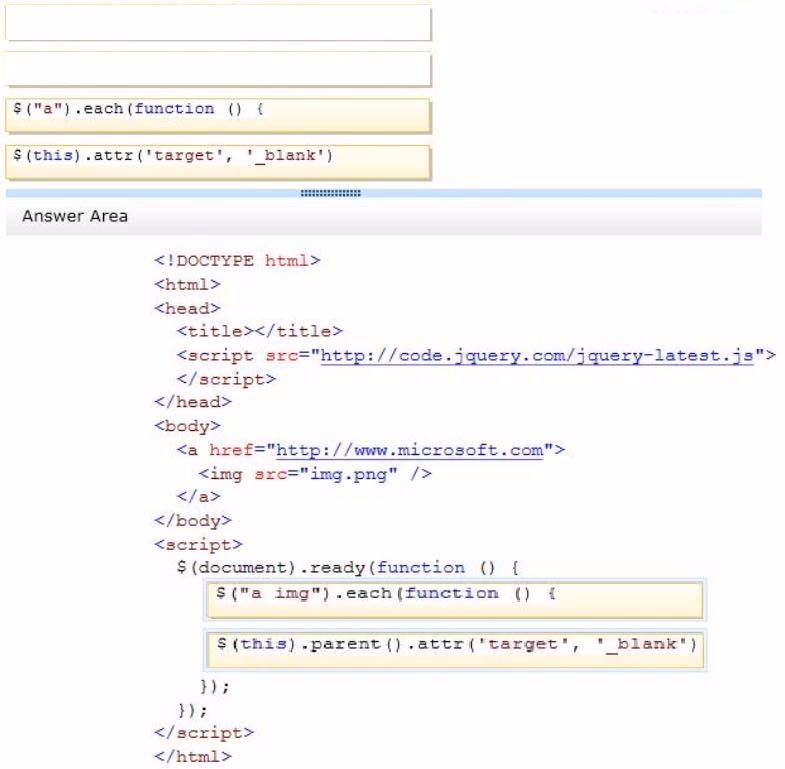Open the code.jquery.com jquery-latest.js link

[537, 356]
